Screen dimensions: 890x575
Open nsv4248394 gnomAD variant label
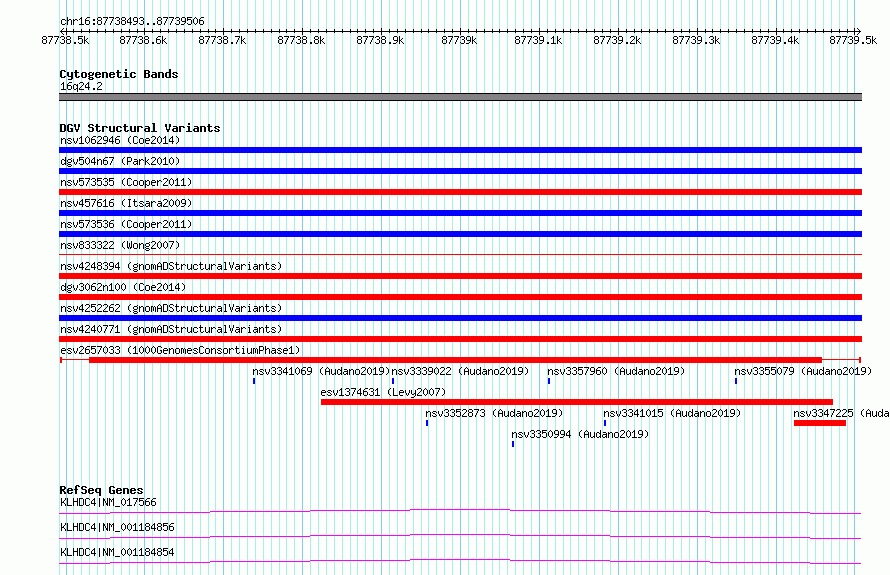click(x=171, y=266)
